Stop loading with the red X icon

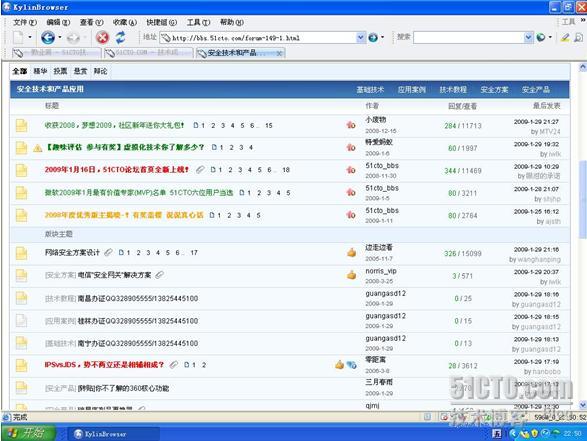(102, 37)
